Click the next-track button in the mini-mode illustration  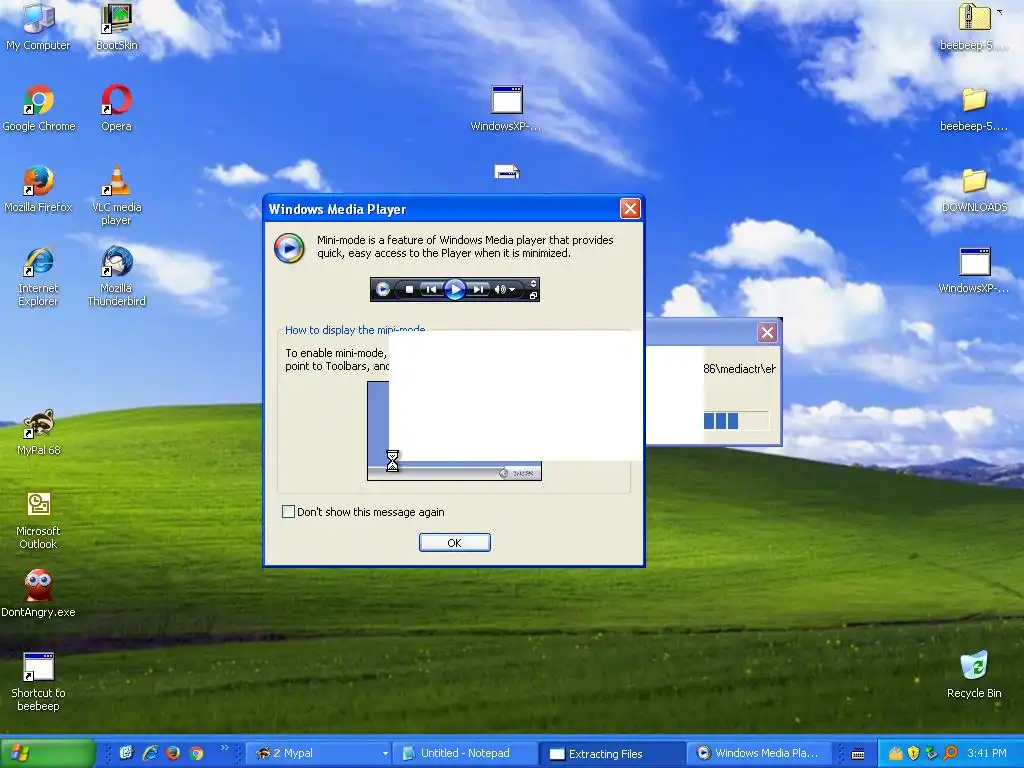tap(479, 289)
